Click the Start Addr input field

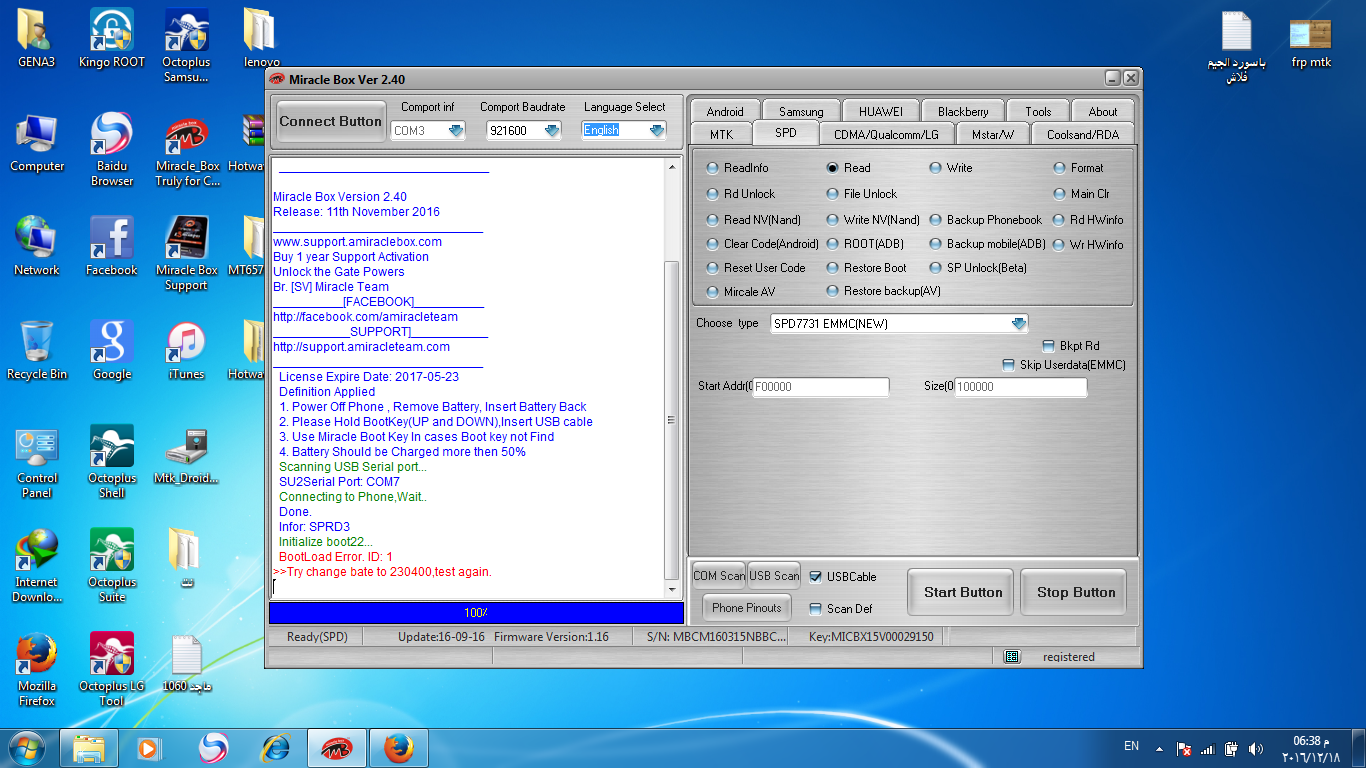pyautogui.click(x=821, y=387)
